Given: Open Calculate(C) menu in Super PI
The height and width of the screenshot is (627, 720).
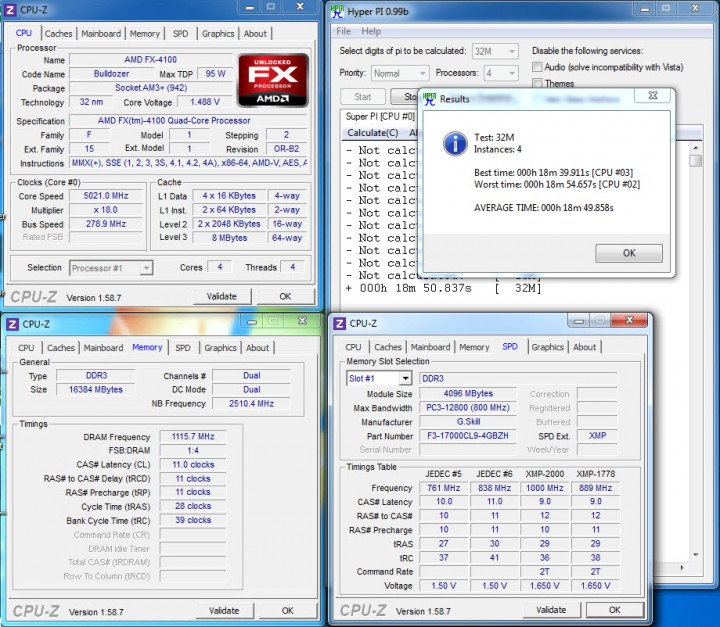Looking at the screenshot, I should 372,133.
